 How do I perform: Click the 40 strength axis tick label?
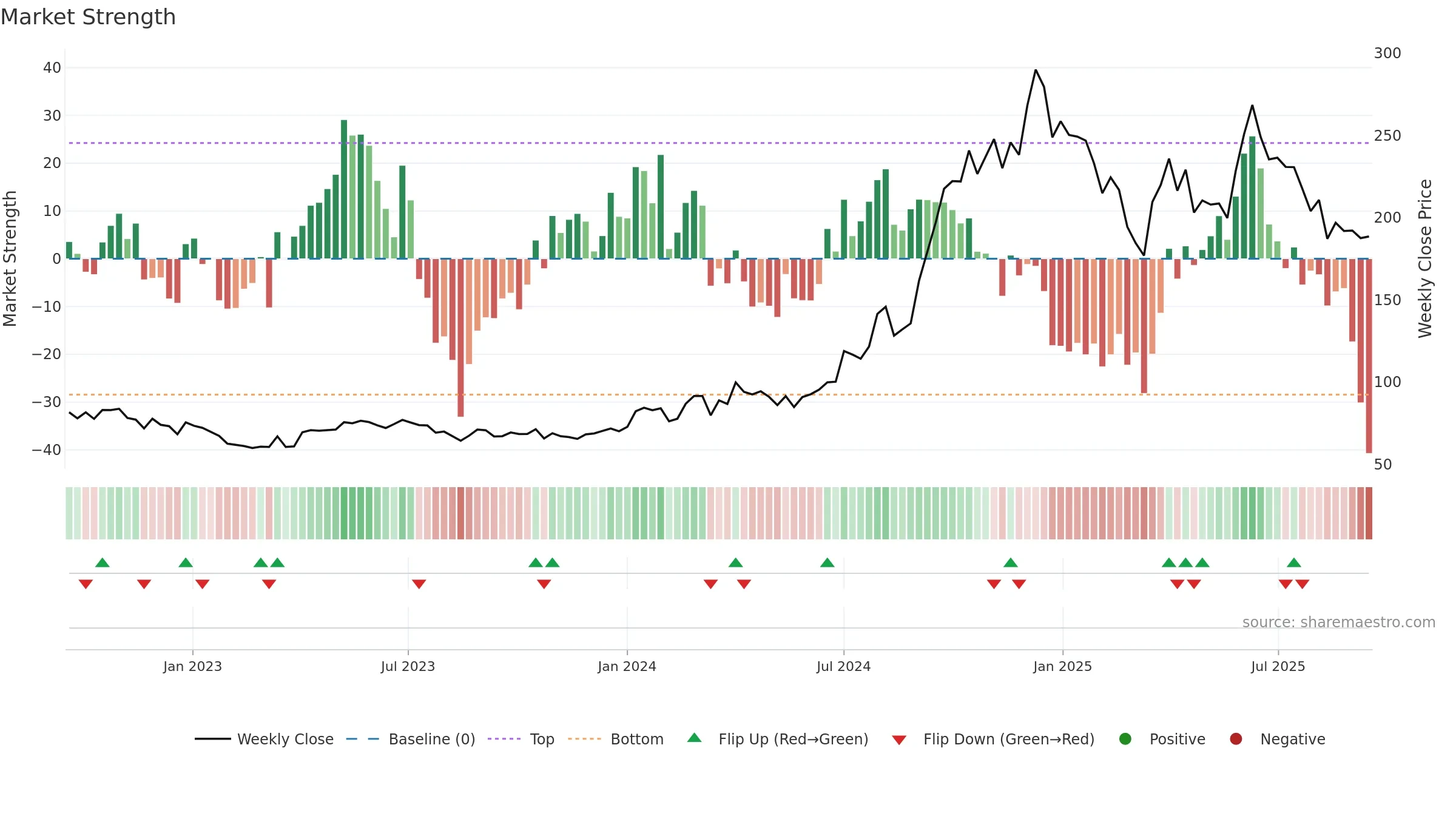pyautogui.click(x=52, y=68)
